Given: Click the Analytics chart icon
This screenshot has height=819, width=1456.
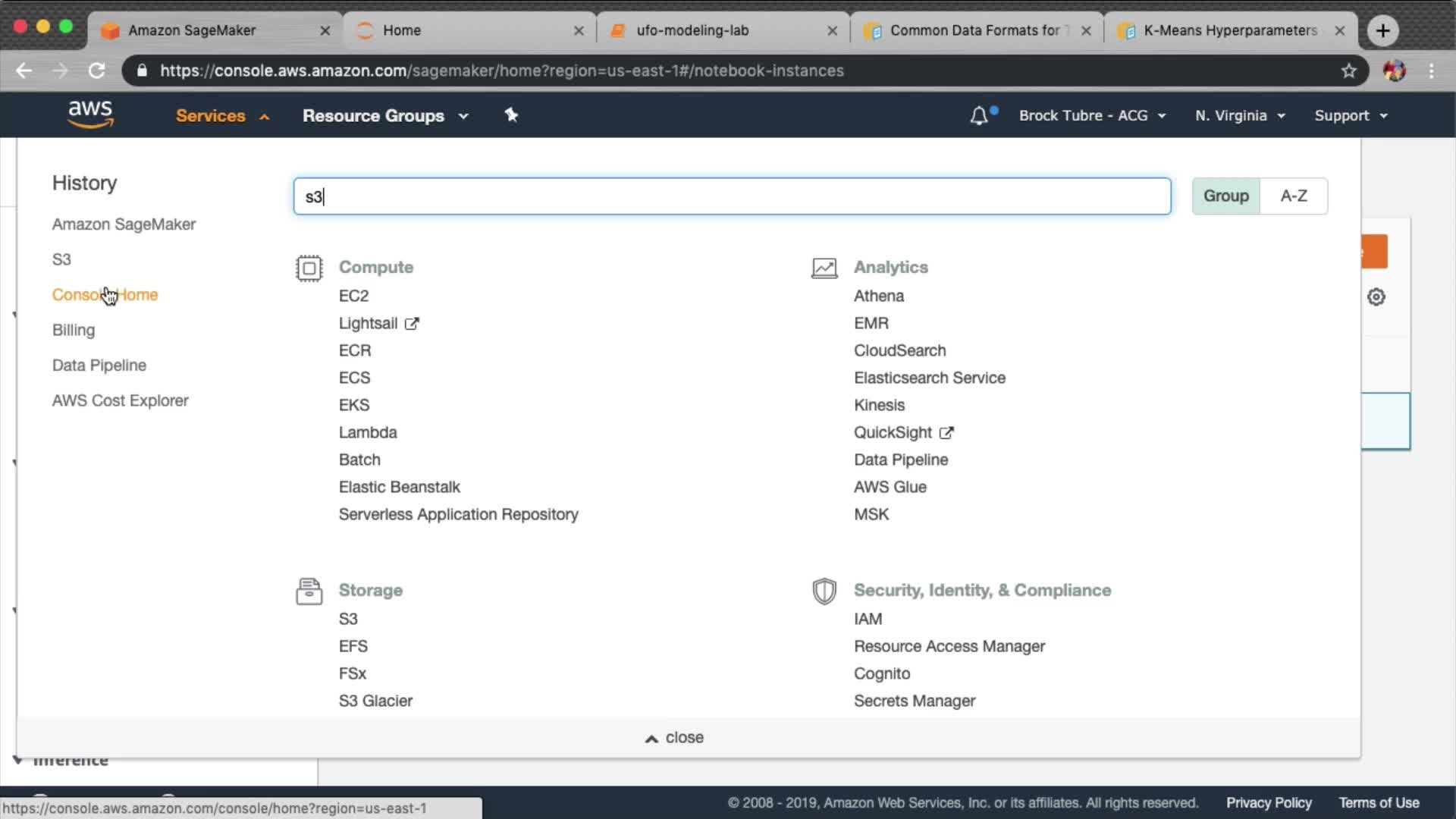Looking at the screenshot, I should point(824,268).
